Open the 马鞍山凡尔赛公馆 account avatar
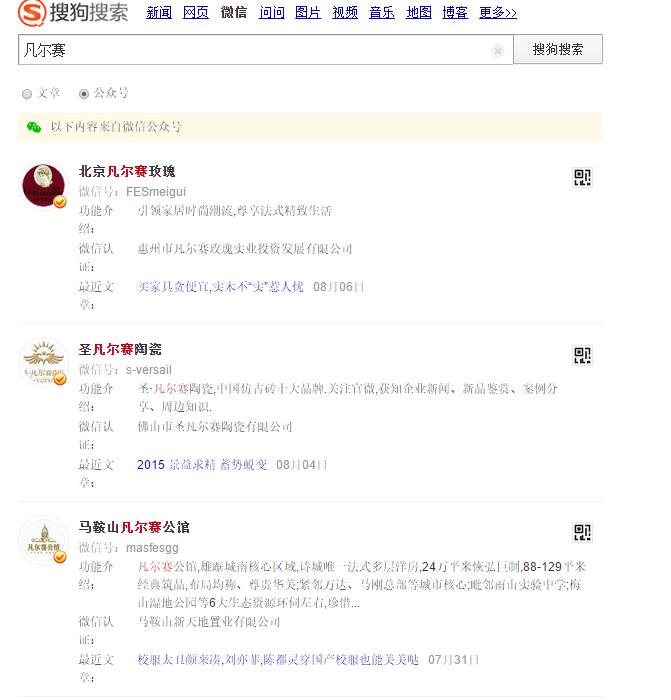 (43, 540)
